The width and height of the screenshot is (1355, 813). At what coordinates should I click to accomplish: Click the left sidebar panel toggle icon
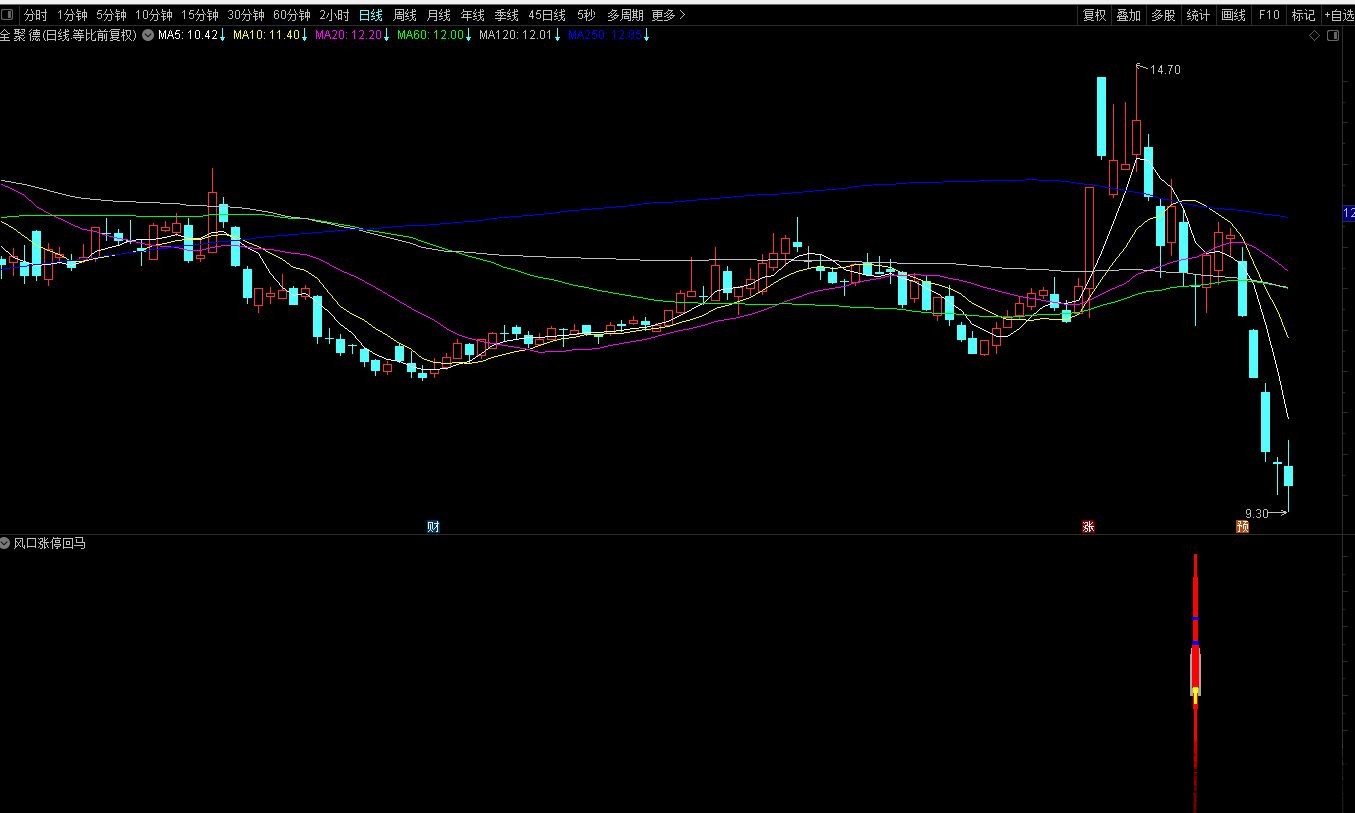coord(9,15)
